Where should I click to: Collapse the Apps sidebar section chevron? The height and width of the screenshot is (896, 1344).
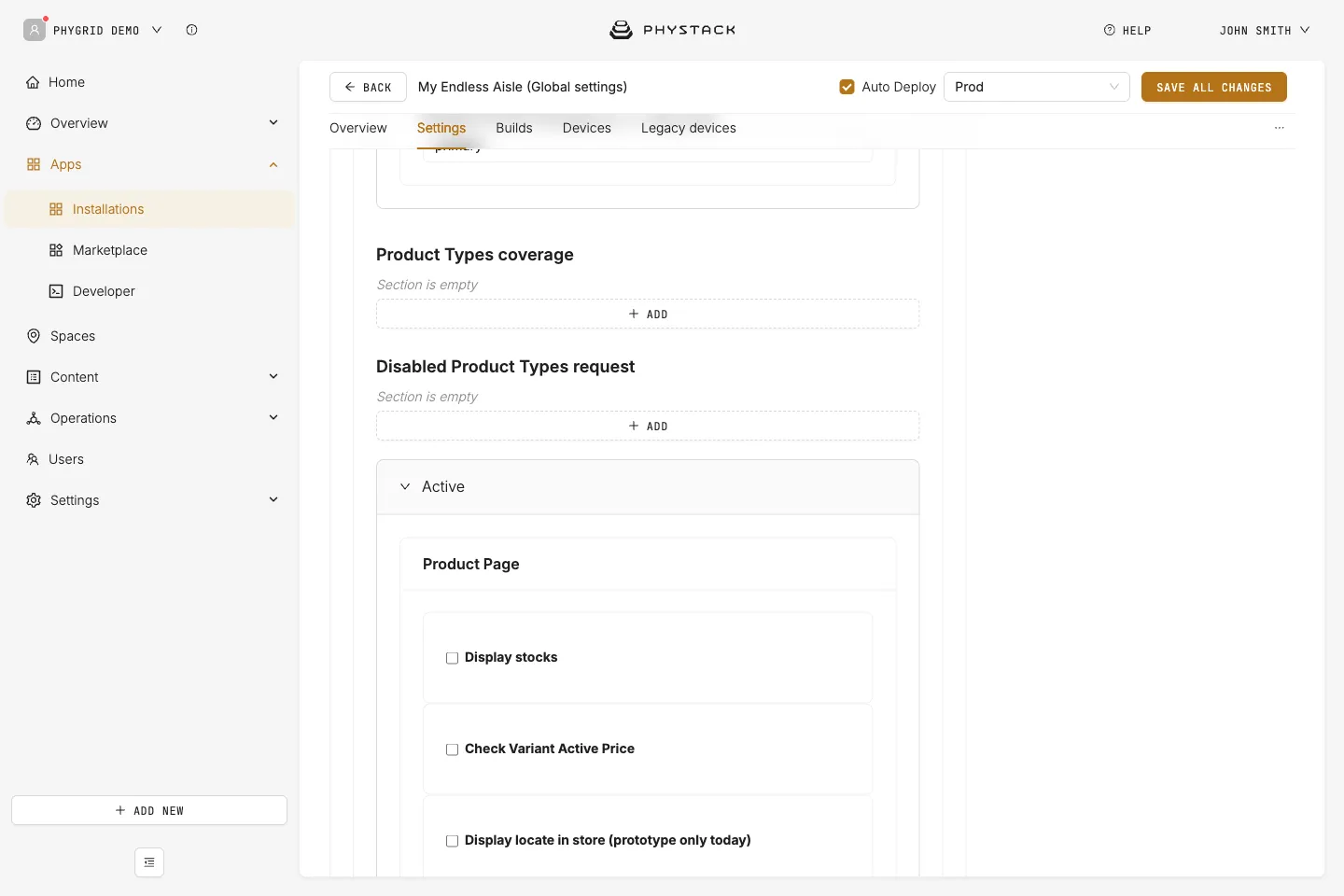coord(273,164)
